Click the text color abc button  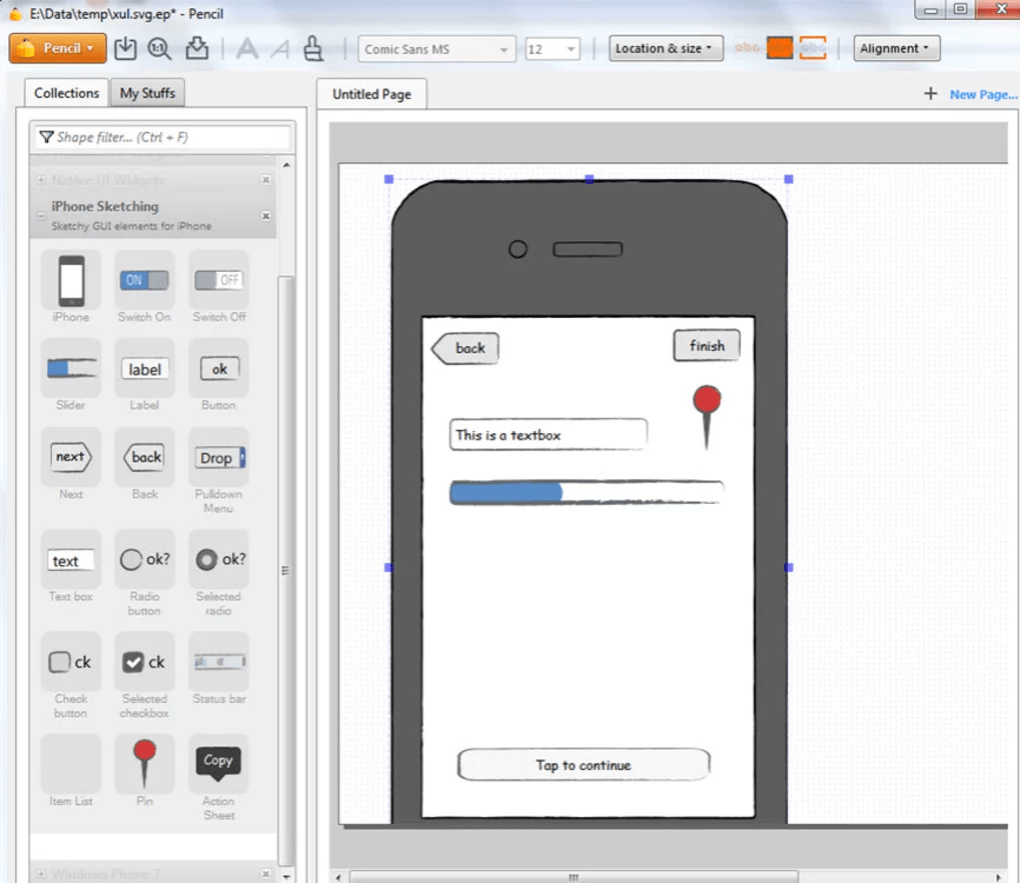[x=747, y=48]
